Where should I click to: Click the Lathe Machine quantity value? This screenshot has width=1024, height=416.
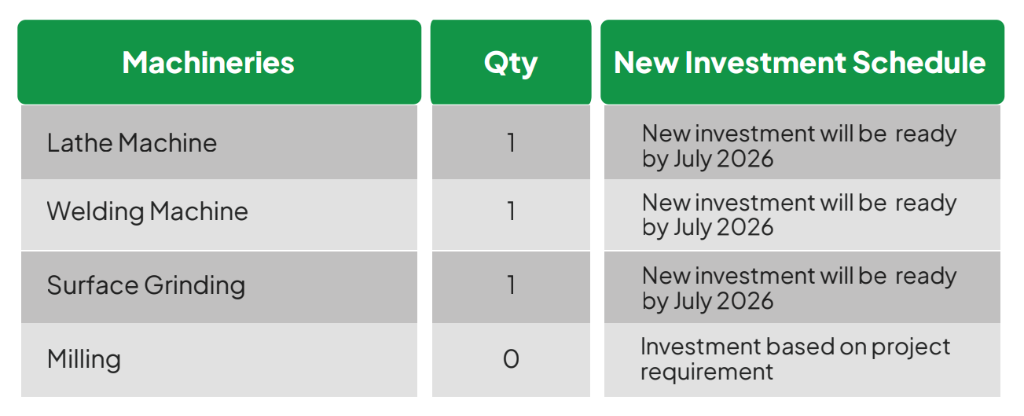tap(511, 142)
